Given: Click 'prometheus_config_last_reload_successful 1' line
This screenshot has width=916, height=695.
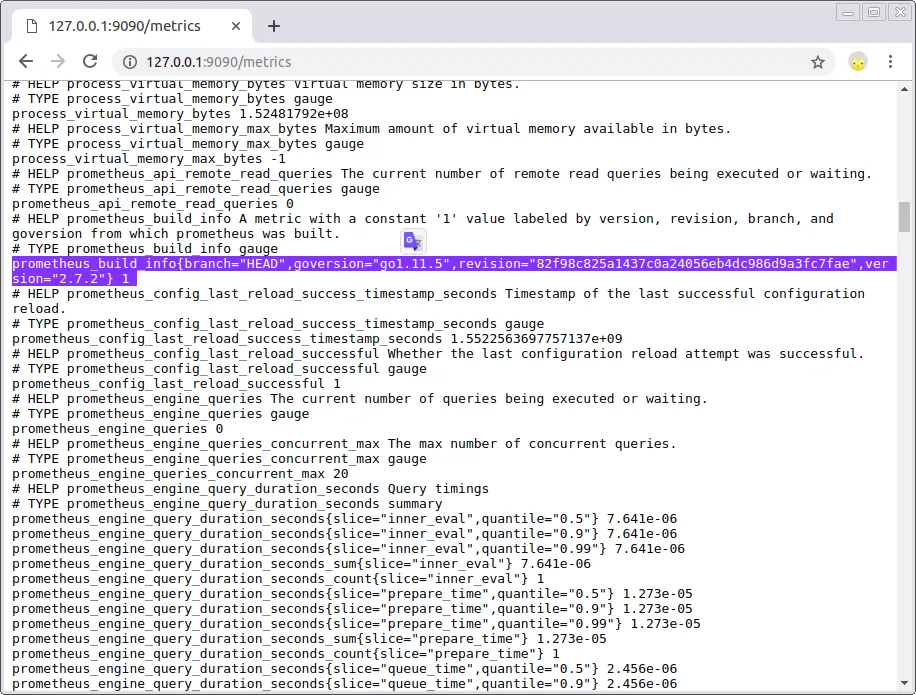Looking at the screenshot, I should (x=176, y=384).
